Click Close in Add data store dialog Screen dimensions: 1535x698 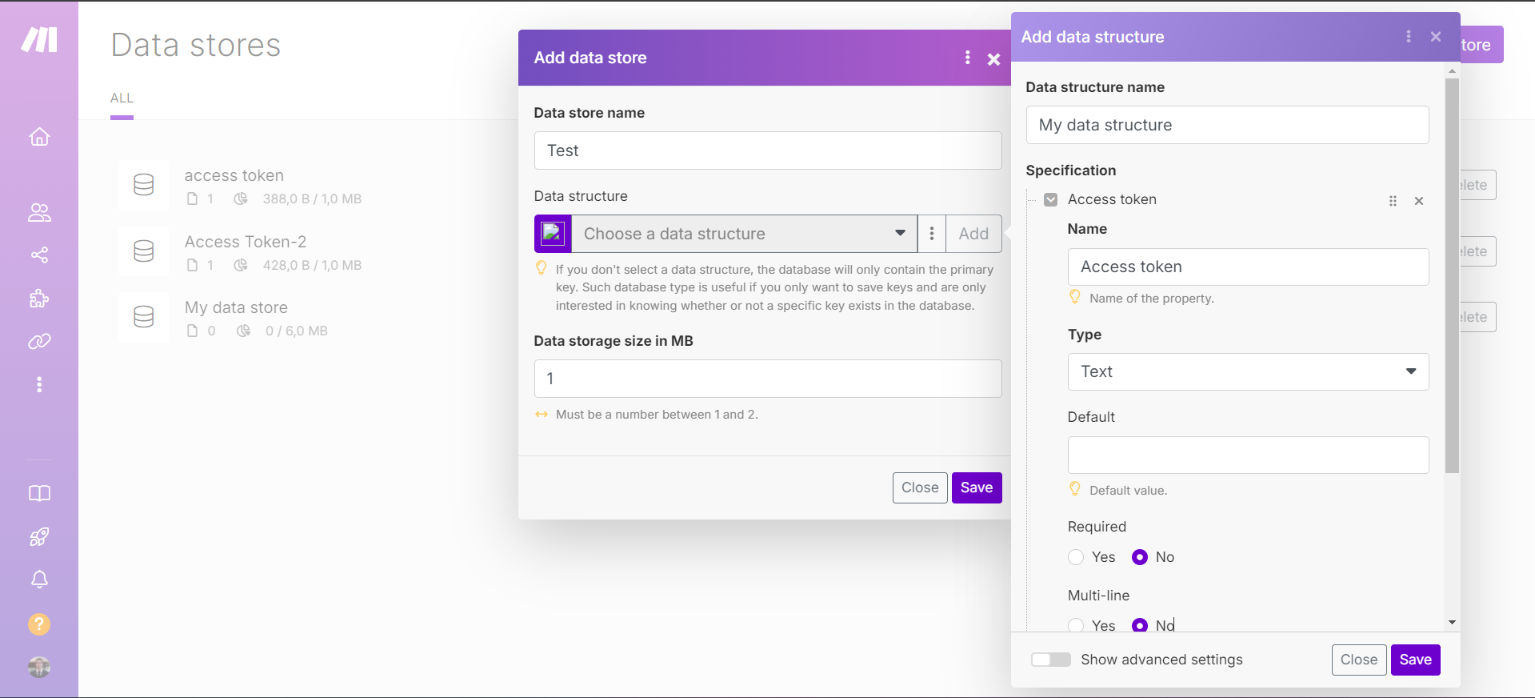point(920,488)
